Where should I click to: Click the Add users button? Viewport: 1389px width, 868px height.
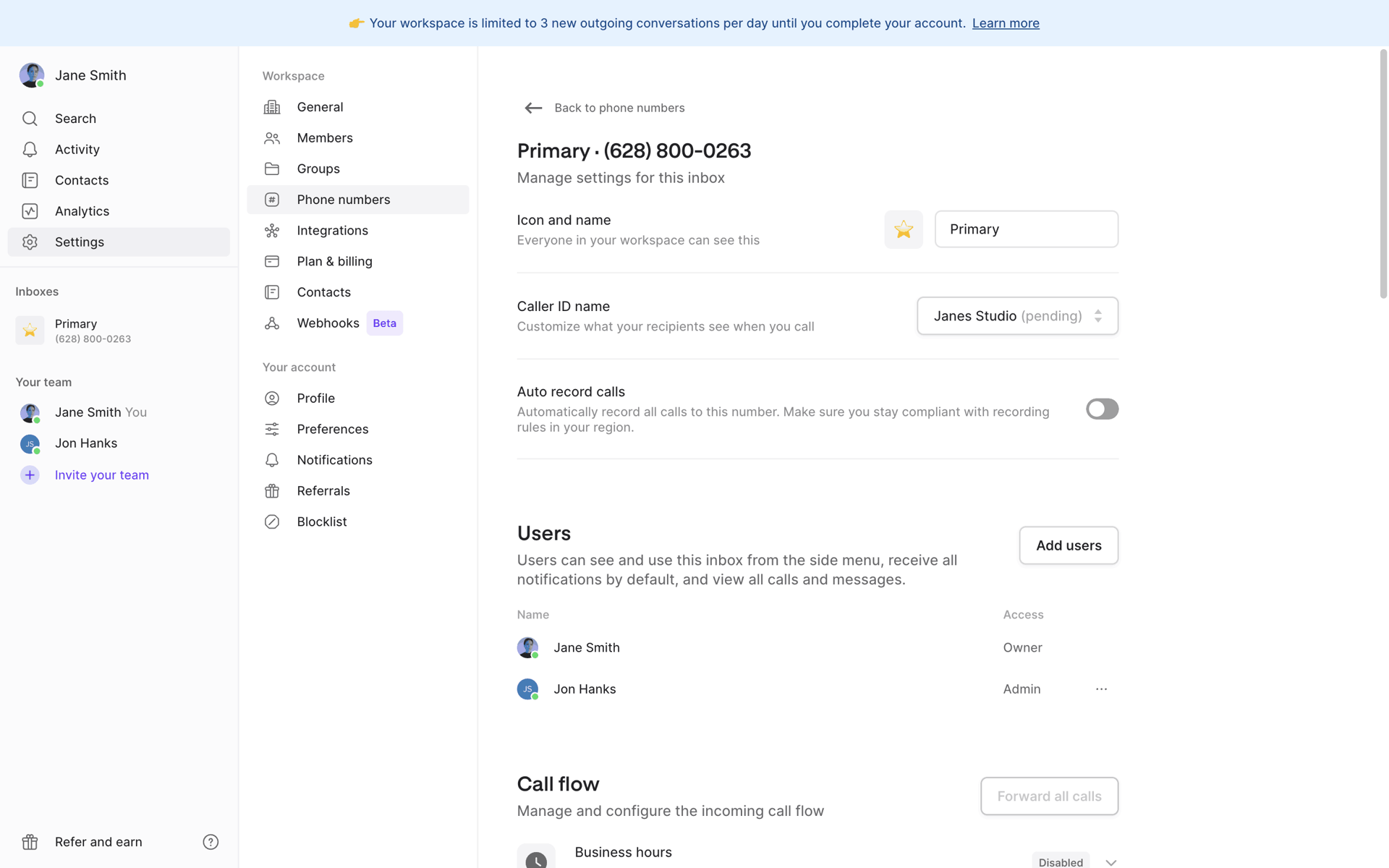click(1069, 545)
